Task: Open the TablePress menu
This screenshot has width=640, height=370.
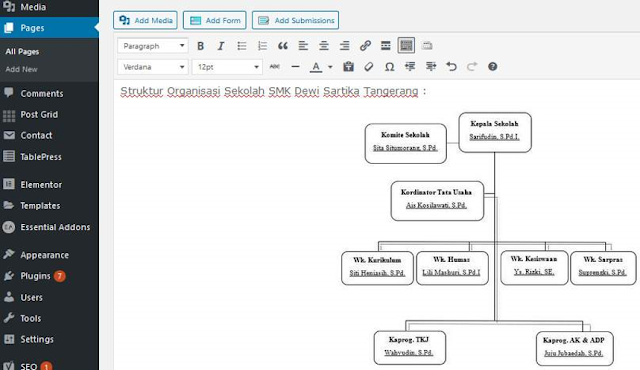Action: (x=49, y=157)
